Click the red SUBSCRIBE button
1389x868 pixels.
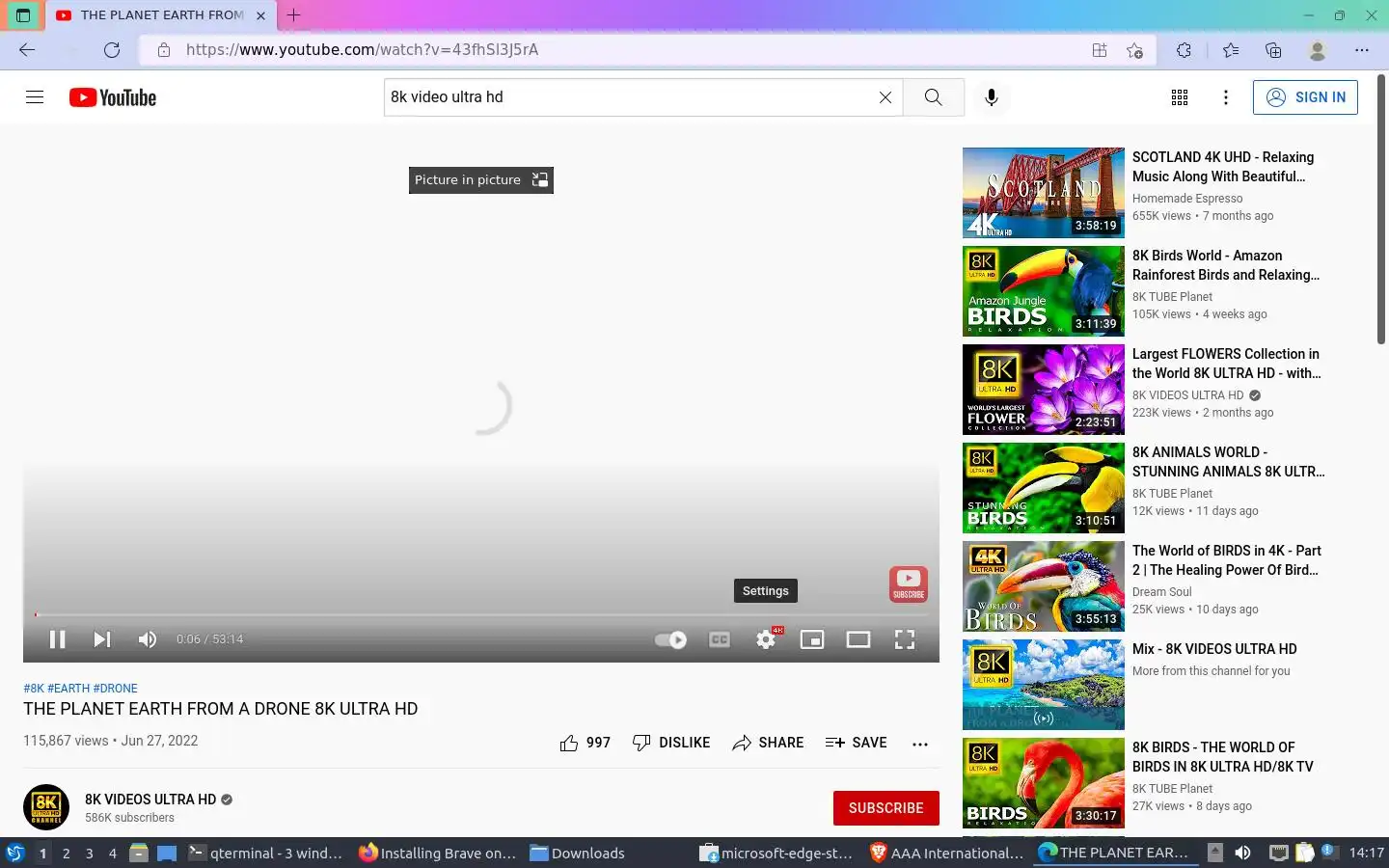[x=886, y=808]
